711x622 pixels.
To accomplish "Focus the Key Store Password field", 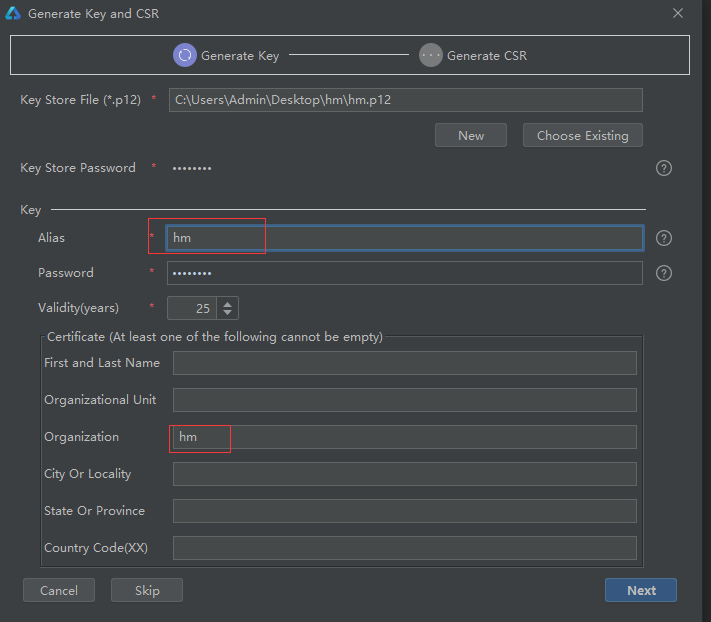I will (x=406, y=168).
